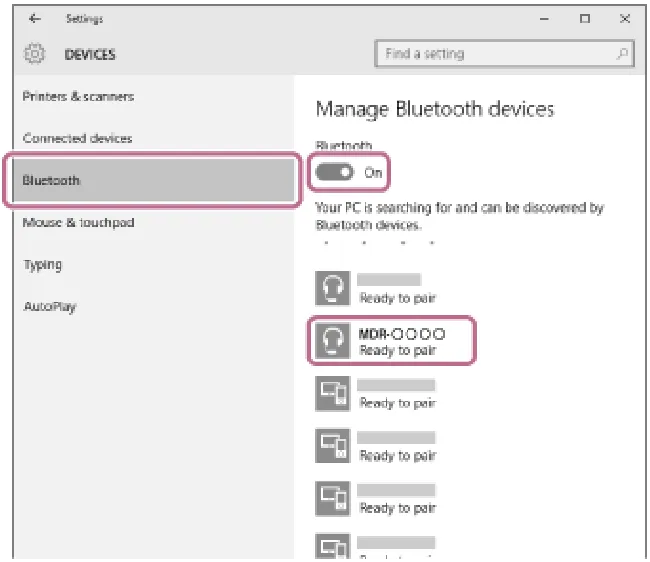Select the second computer-phone device icon
This screenshot has height=562, width=650.
point(332,446)
